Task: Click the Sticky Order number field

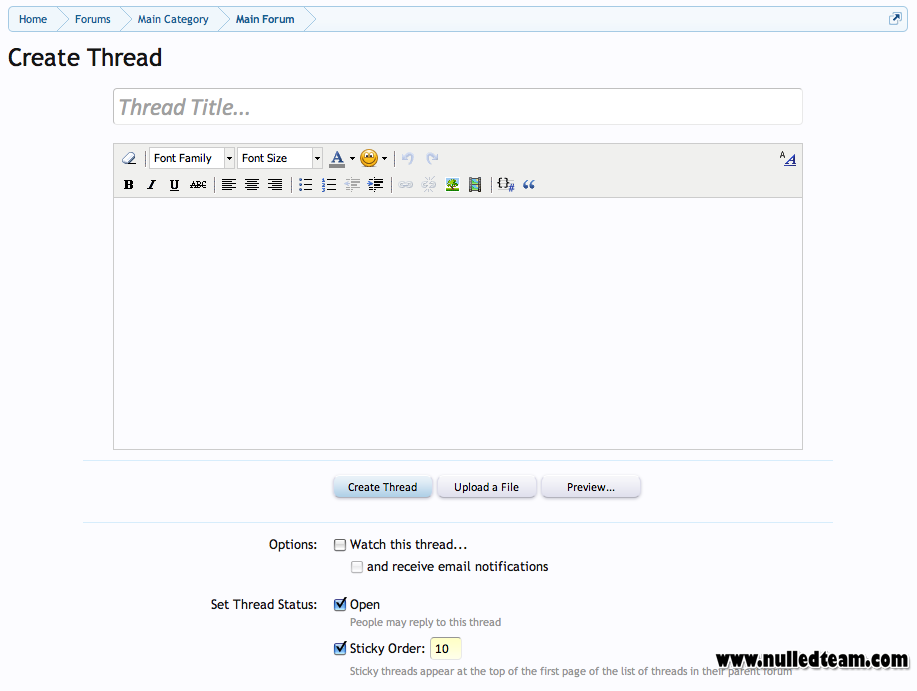Action: (x=446, y=648)
